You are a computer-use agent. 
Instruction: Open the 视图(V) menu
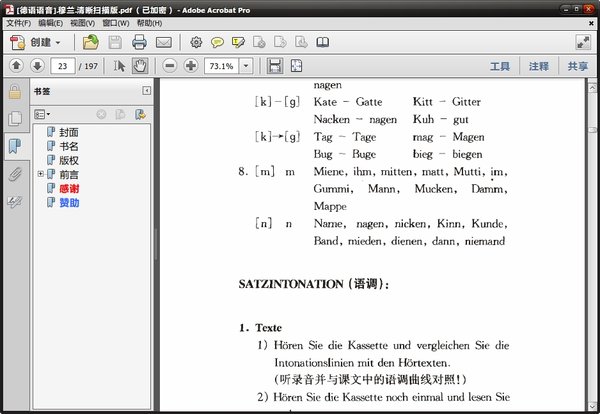83,22
